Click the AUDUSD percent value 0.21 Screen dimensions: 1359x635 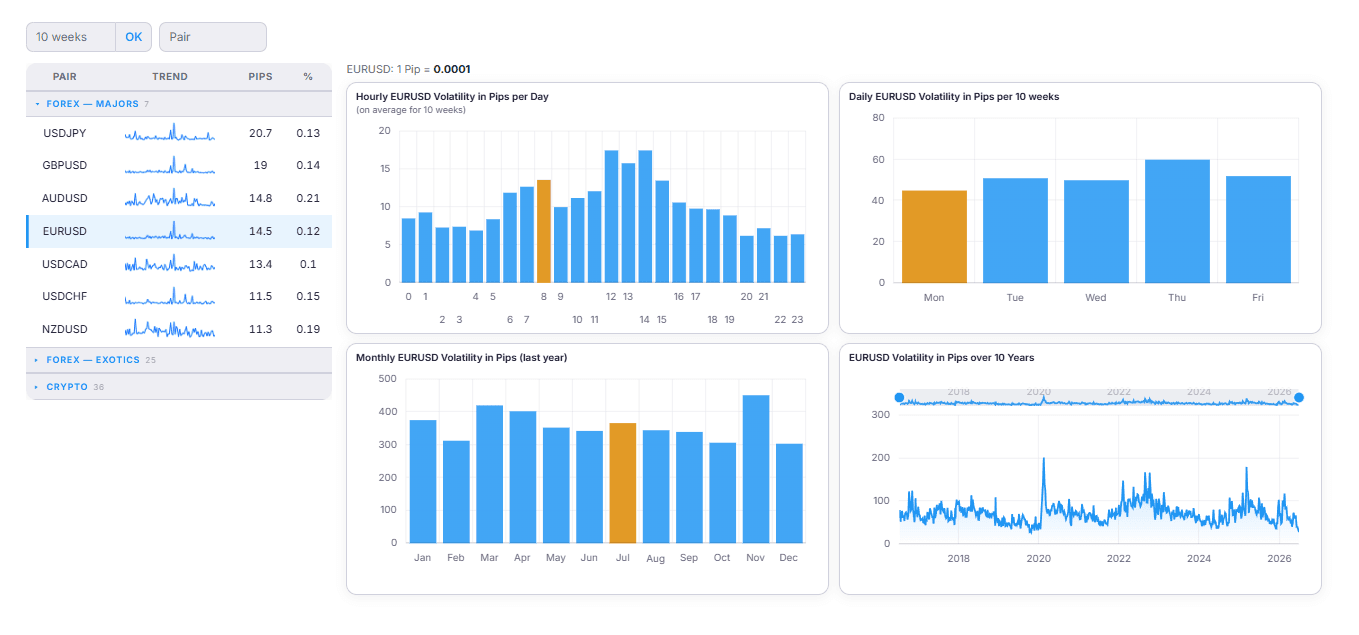pyautogui.click(x=308, y=198)
